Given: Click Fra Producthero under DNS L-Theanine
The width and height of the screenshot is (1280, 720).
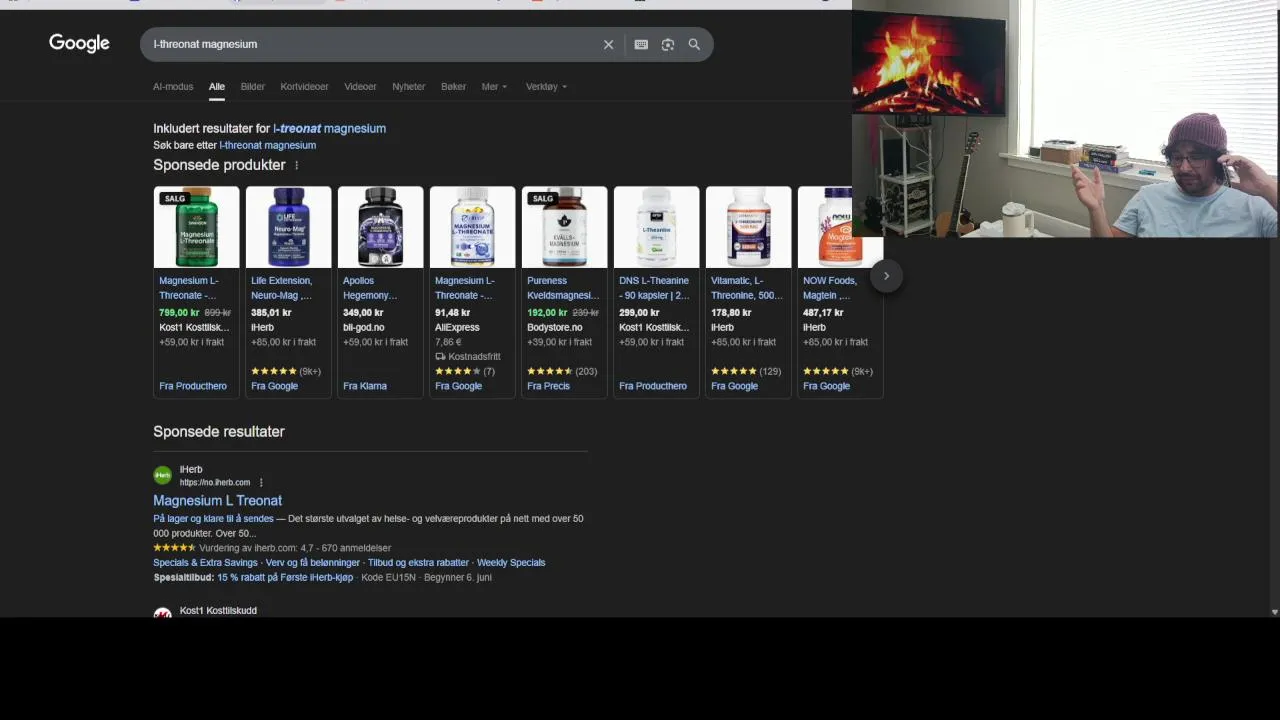Looking at the screenshot, I should point(653,386).
